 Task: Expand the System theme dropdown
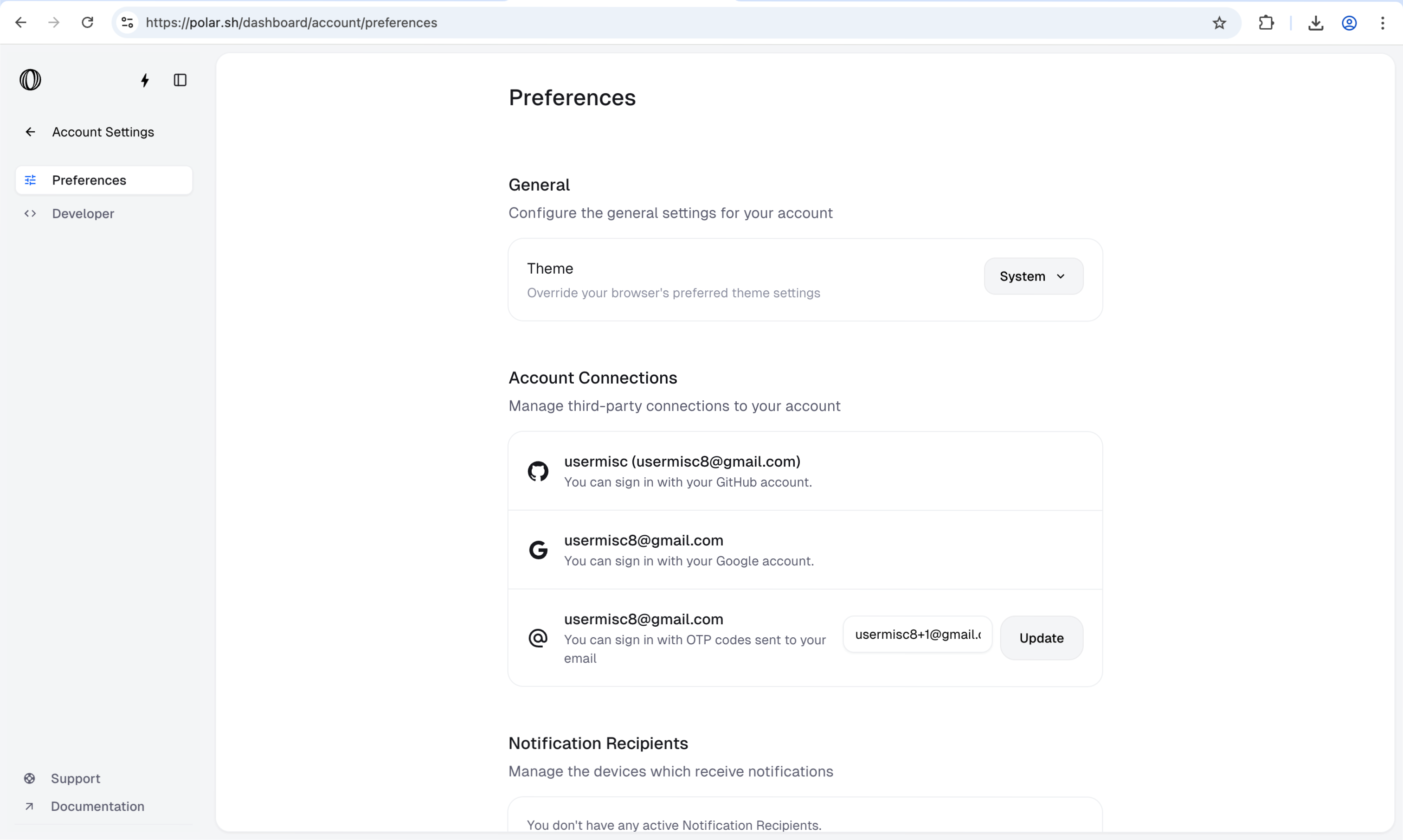(1033, 276)
